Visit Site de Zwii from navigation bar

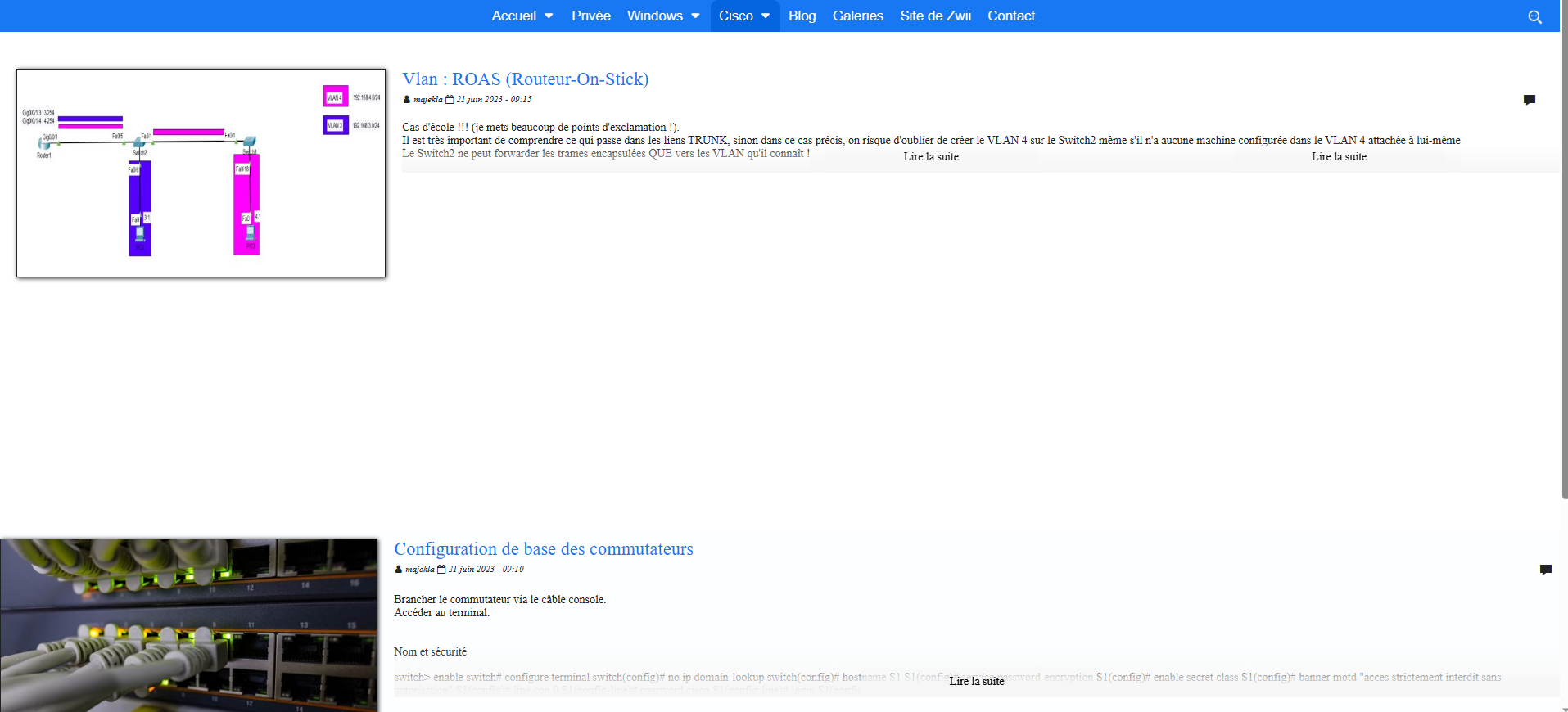point(935,16)
